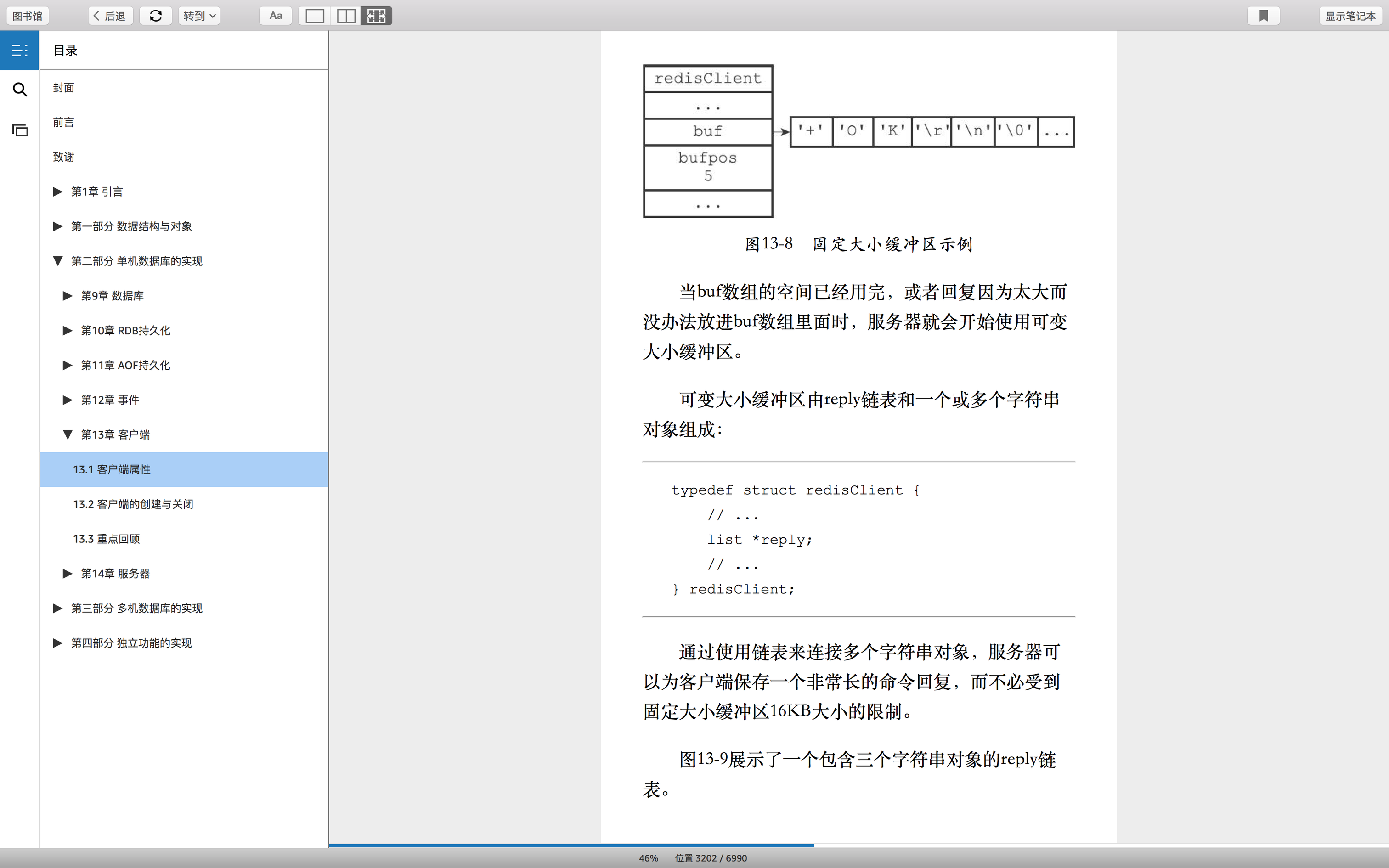Open the table of contents sidebar icon
The height and width of the screenshot is (868, 1389).
(19, 51)
